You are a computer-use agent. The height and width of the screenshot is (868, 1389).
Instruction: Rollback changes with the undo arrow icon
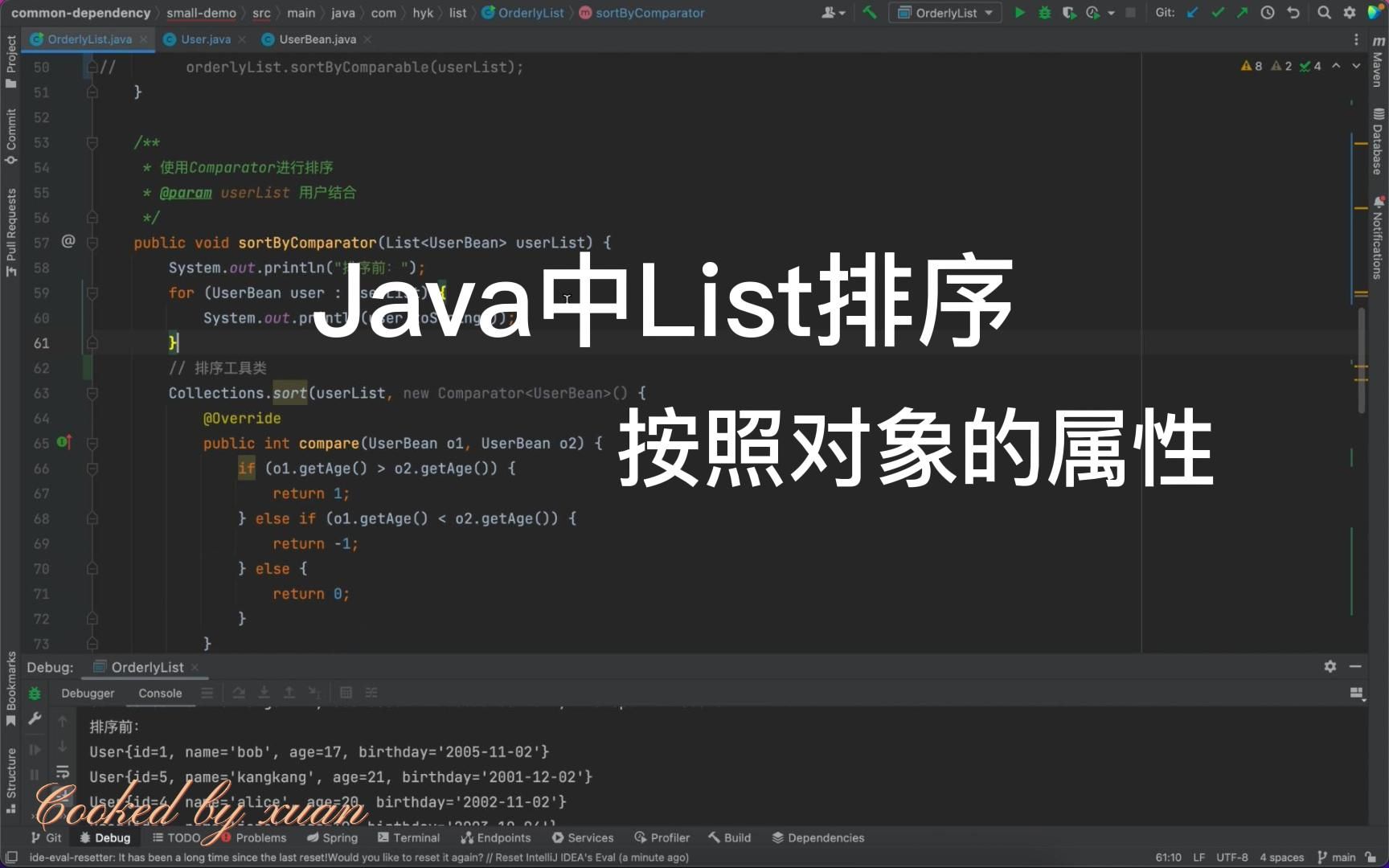coord(1293,12)
